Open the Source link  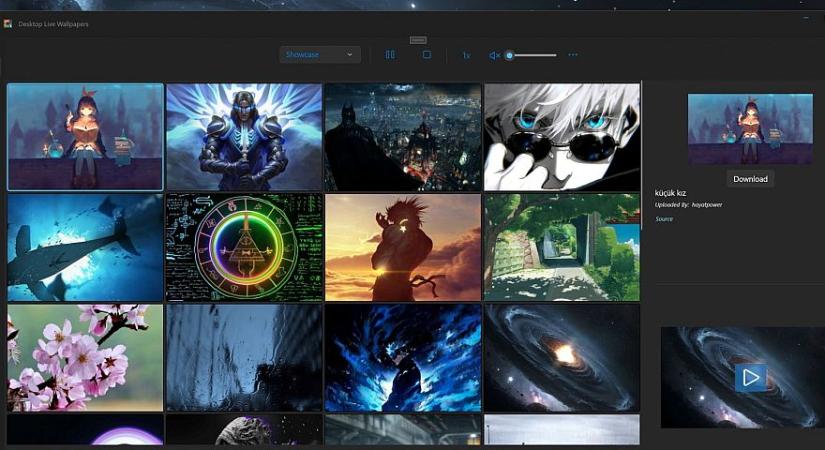click(x=664, y=219)
